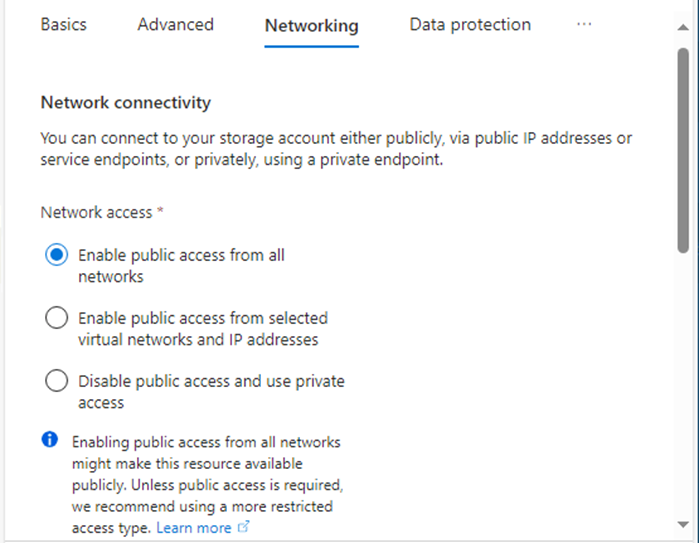Expand the more tabs ellipsis menu

click(584, 24)
